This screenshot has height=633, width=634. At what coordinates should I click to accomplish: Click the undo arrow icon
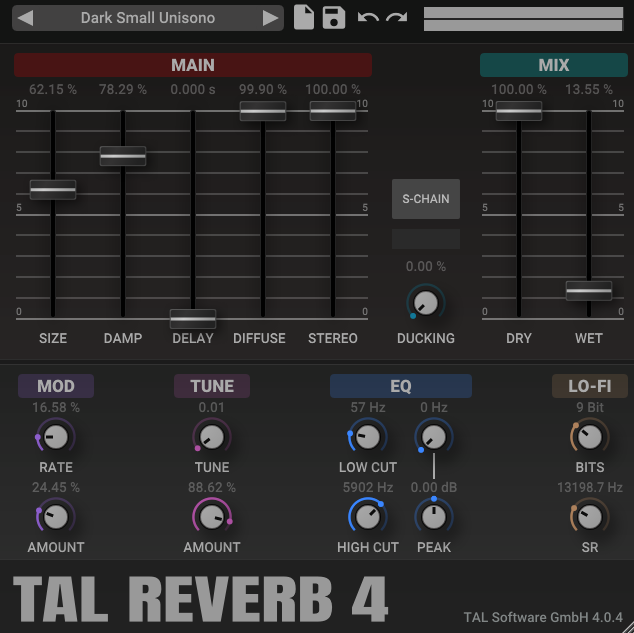367,18
